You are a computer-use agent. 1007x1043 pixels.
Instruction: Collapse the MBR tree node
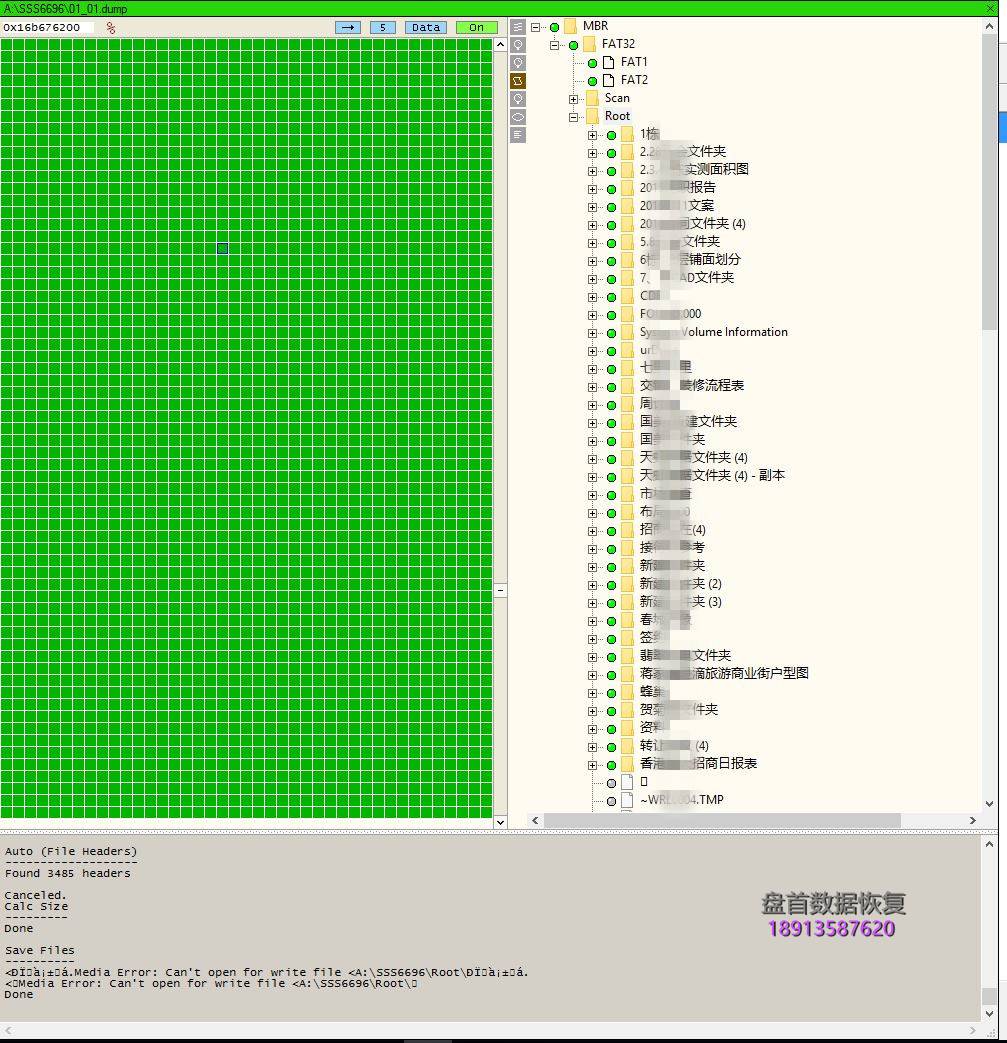535,27
